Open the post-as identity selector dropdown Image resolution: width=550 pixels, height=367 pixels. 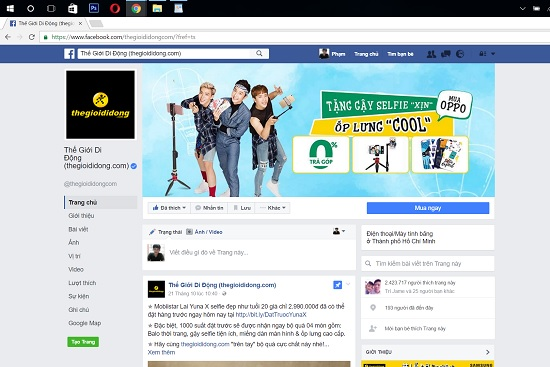pyautogui.click(x=339, y=231)
